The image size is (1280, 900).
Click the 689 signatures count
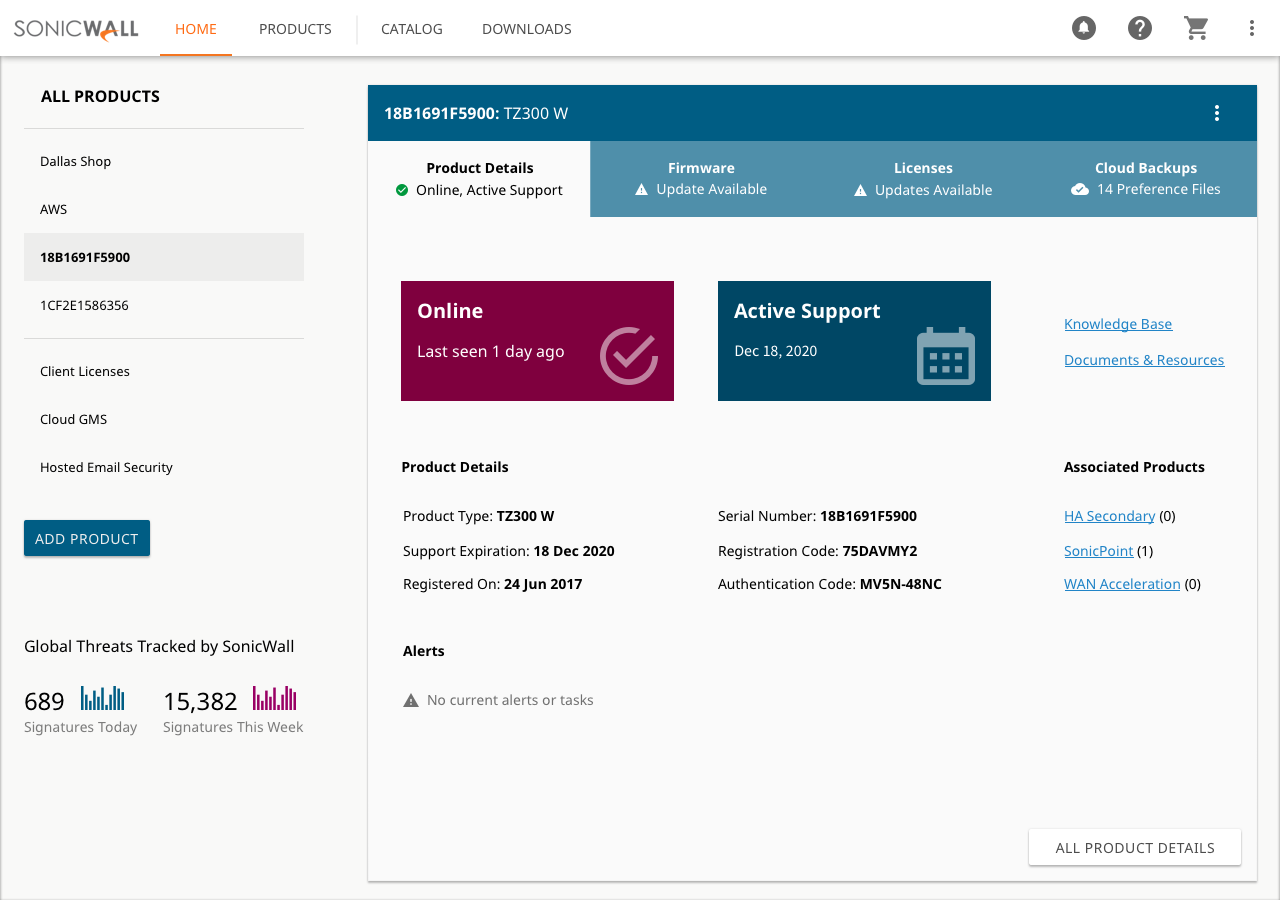pos(44,701)
